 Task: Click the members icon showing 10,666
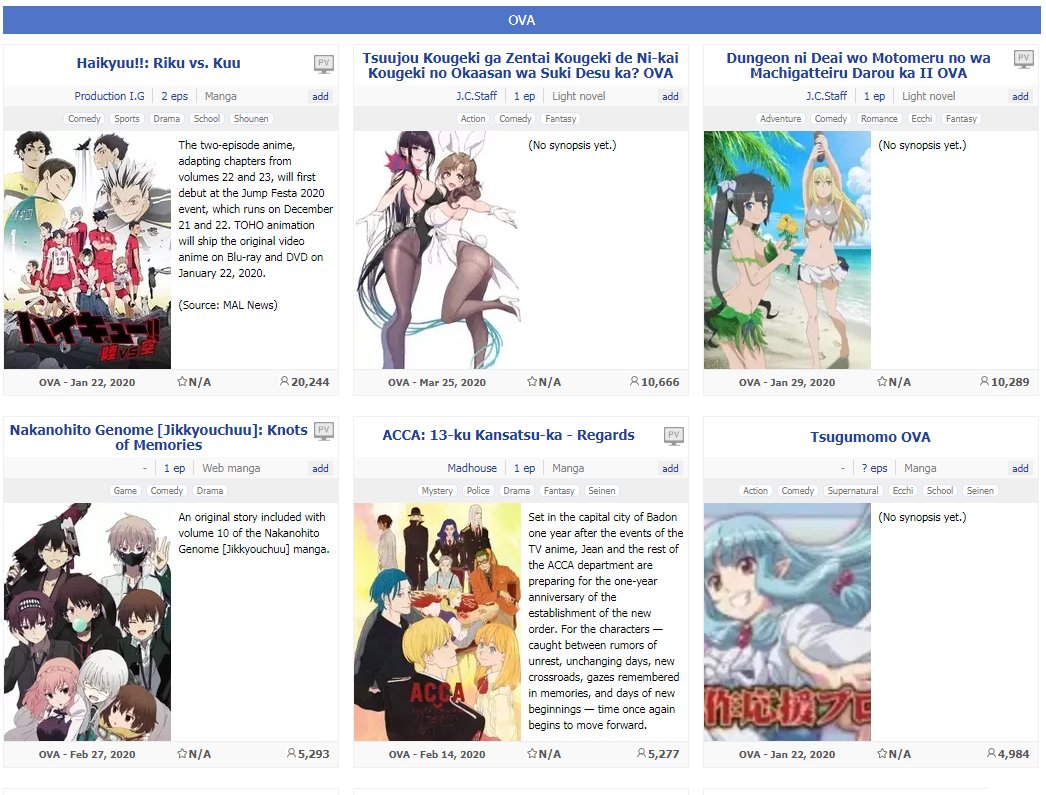point(634,381)
